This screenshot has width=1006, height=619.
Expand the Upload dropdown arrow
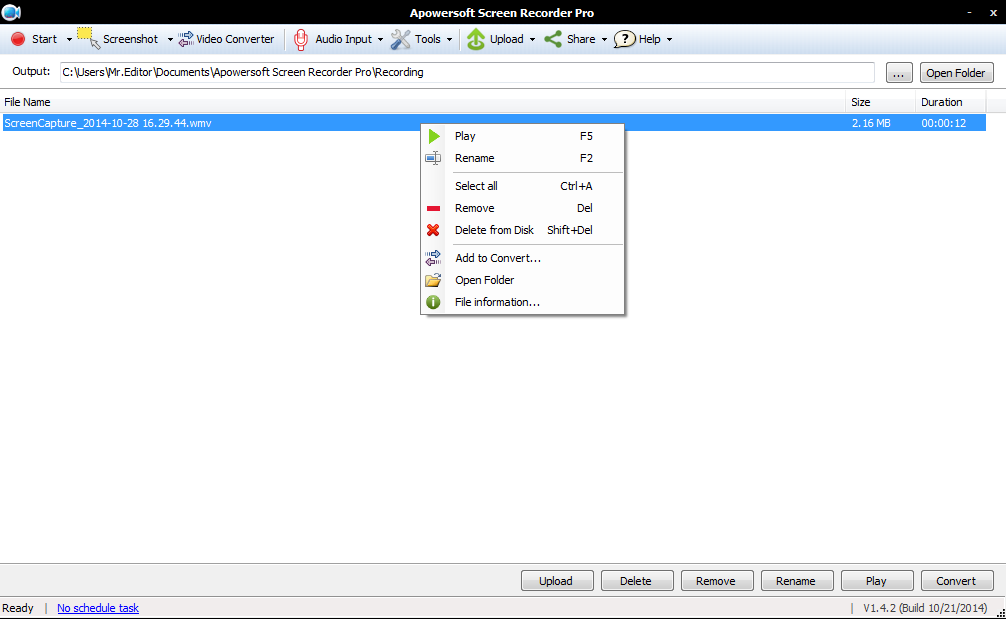[x=532, y=40]
